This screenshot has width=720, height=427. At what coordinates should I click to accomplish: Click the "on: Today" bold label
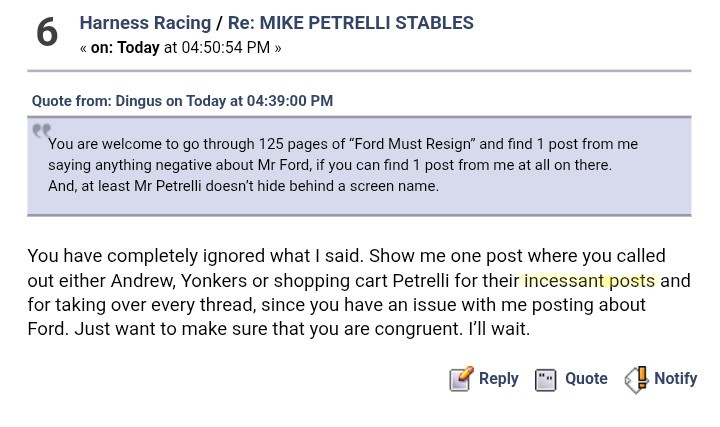(x=125, y=47)
